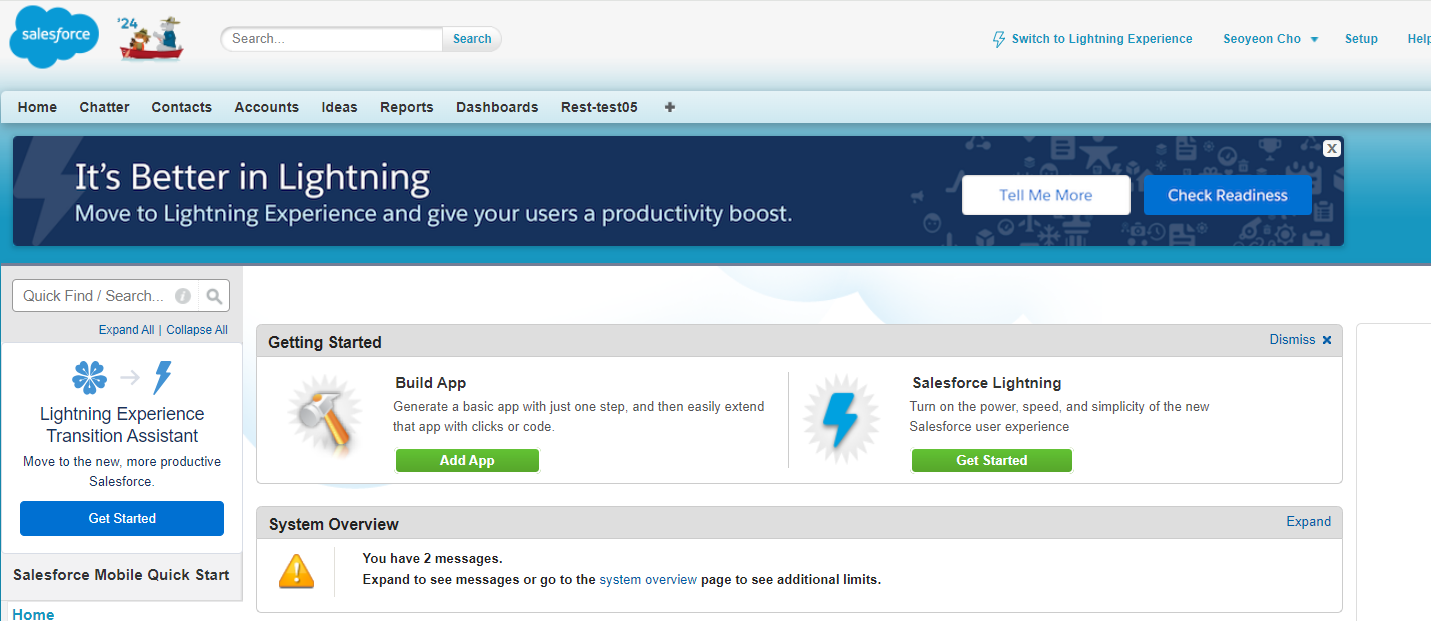This screenshot has width=1431, height=621.
Task: Click the top Search button
Action: pyautogui.click(x=472, y=39)
